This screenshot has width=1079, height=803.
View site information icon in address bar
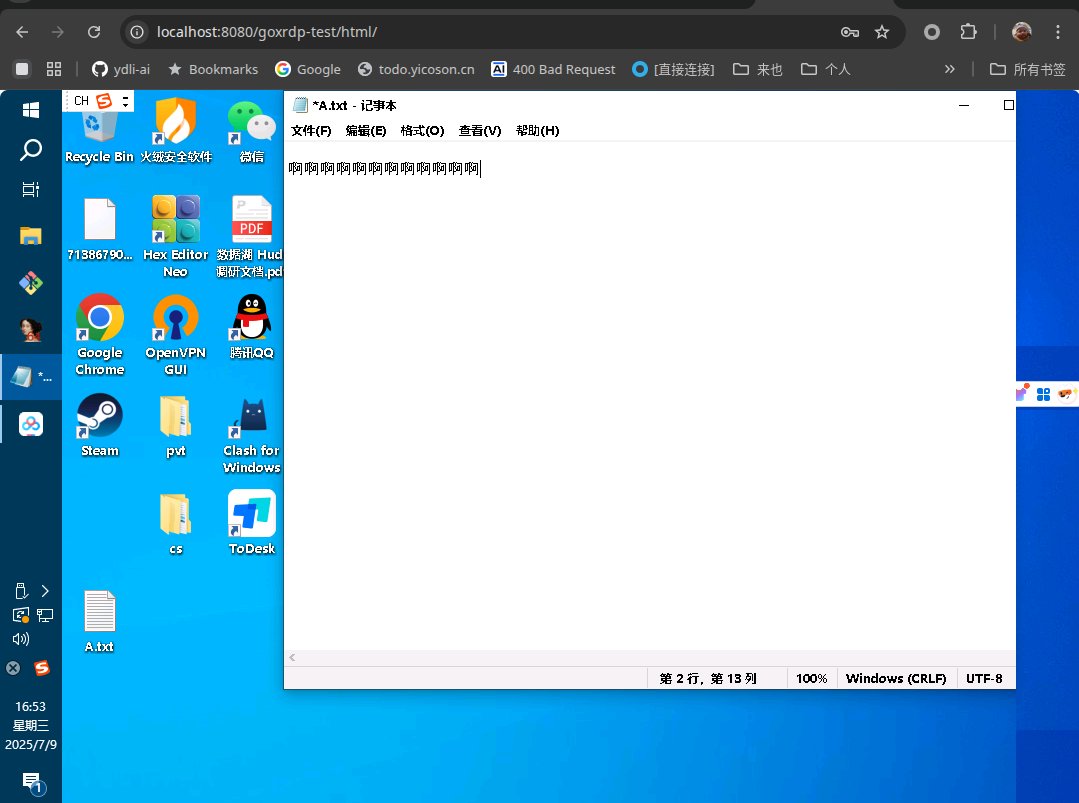137,32
